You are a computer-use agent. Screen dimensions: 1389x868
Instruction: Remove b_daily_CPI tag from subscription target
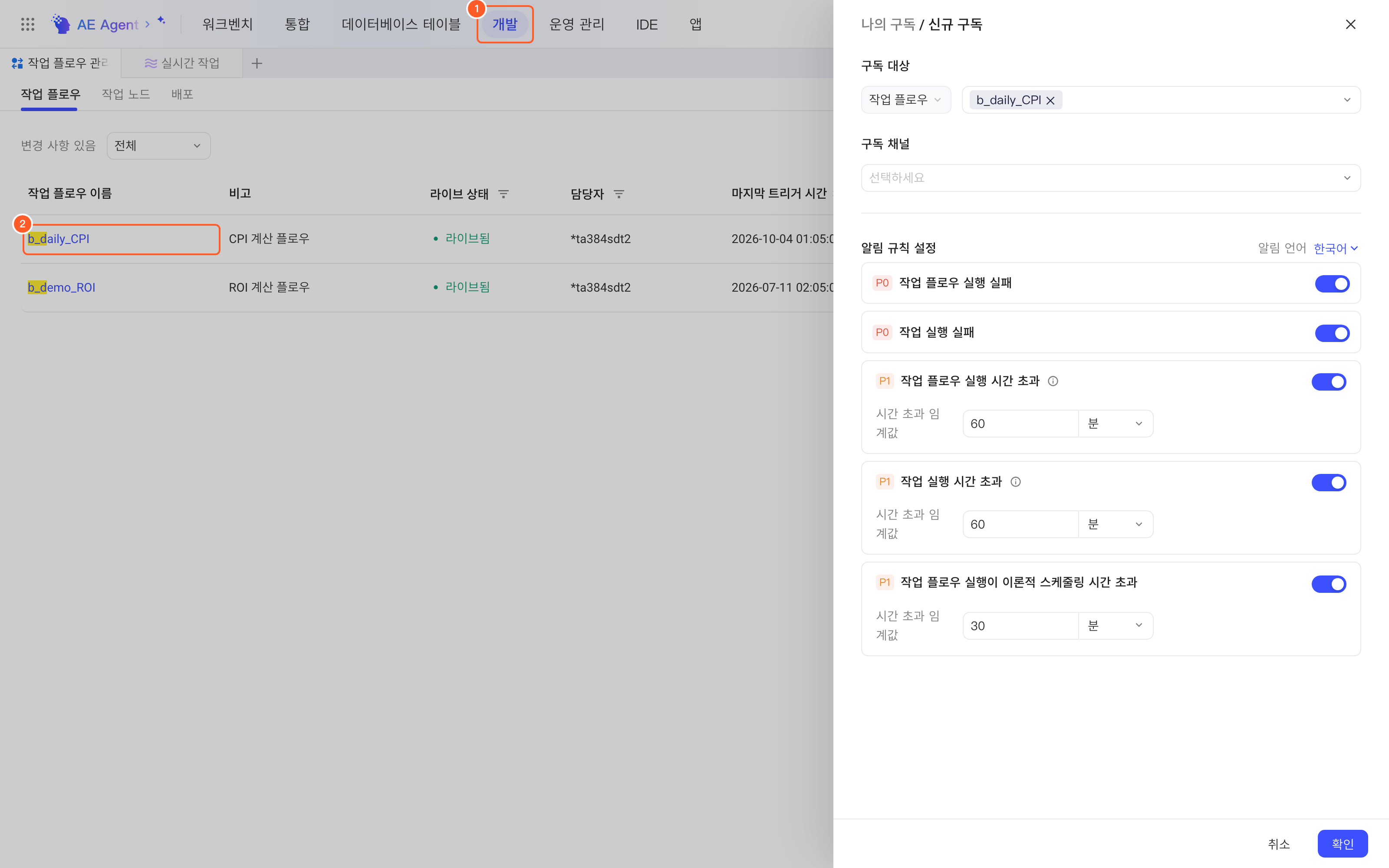pos(1050,100)
